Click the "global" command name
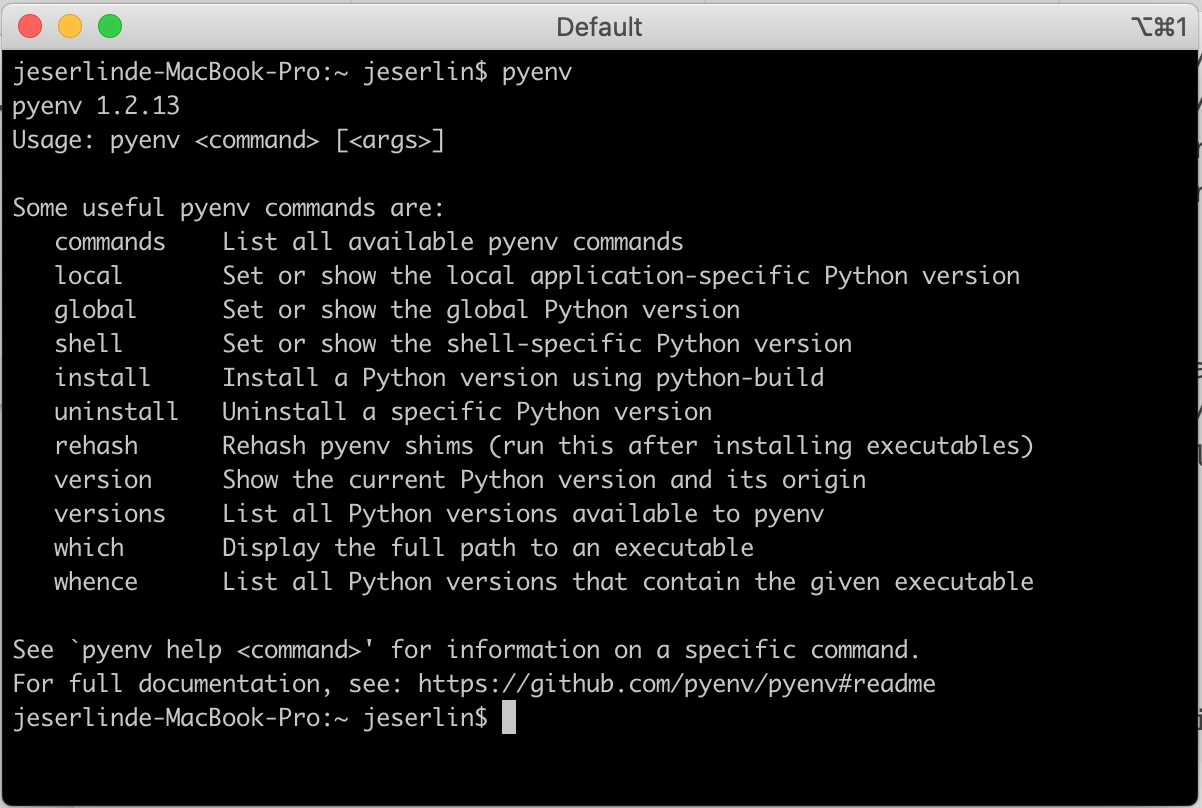This screenshot has height=808, width=1202. click(x=95, y=310)
